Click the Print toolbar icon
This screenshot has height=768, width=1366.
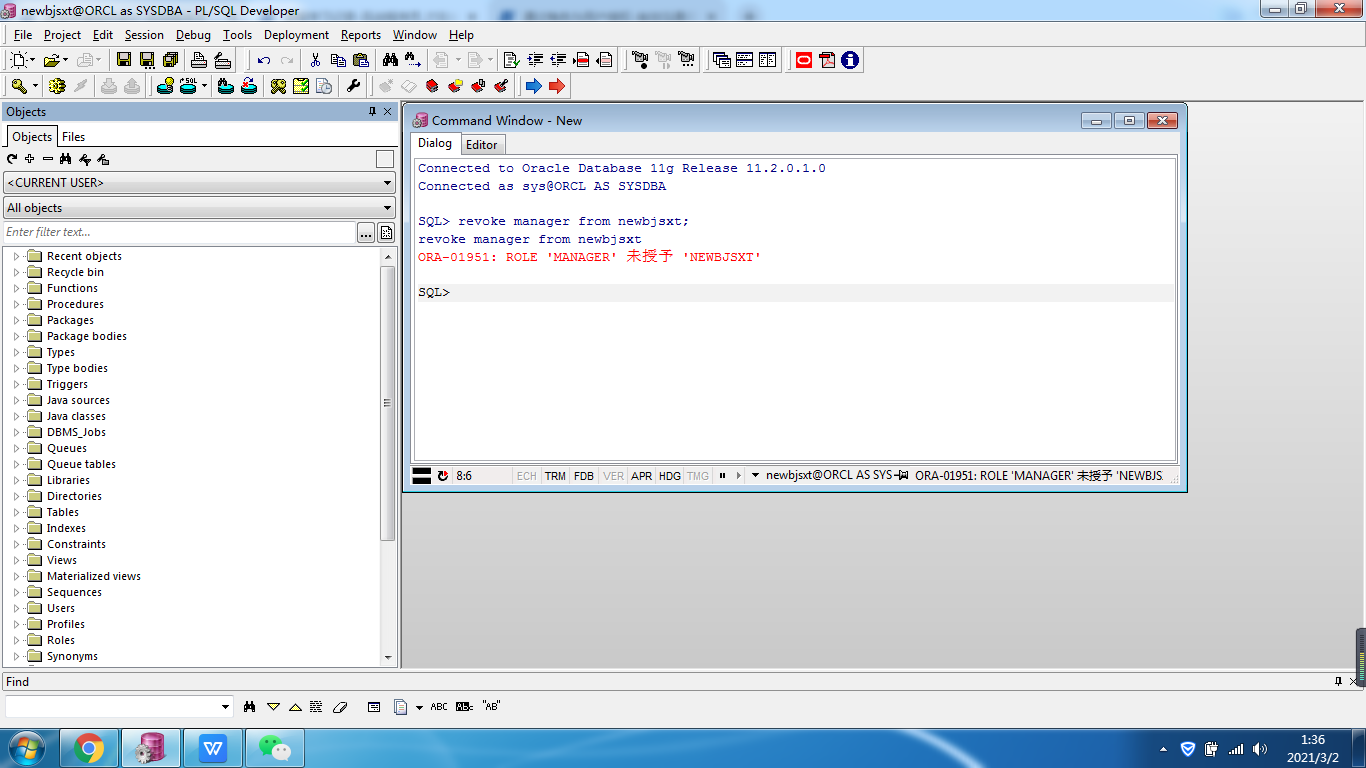click(198, 60)
